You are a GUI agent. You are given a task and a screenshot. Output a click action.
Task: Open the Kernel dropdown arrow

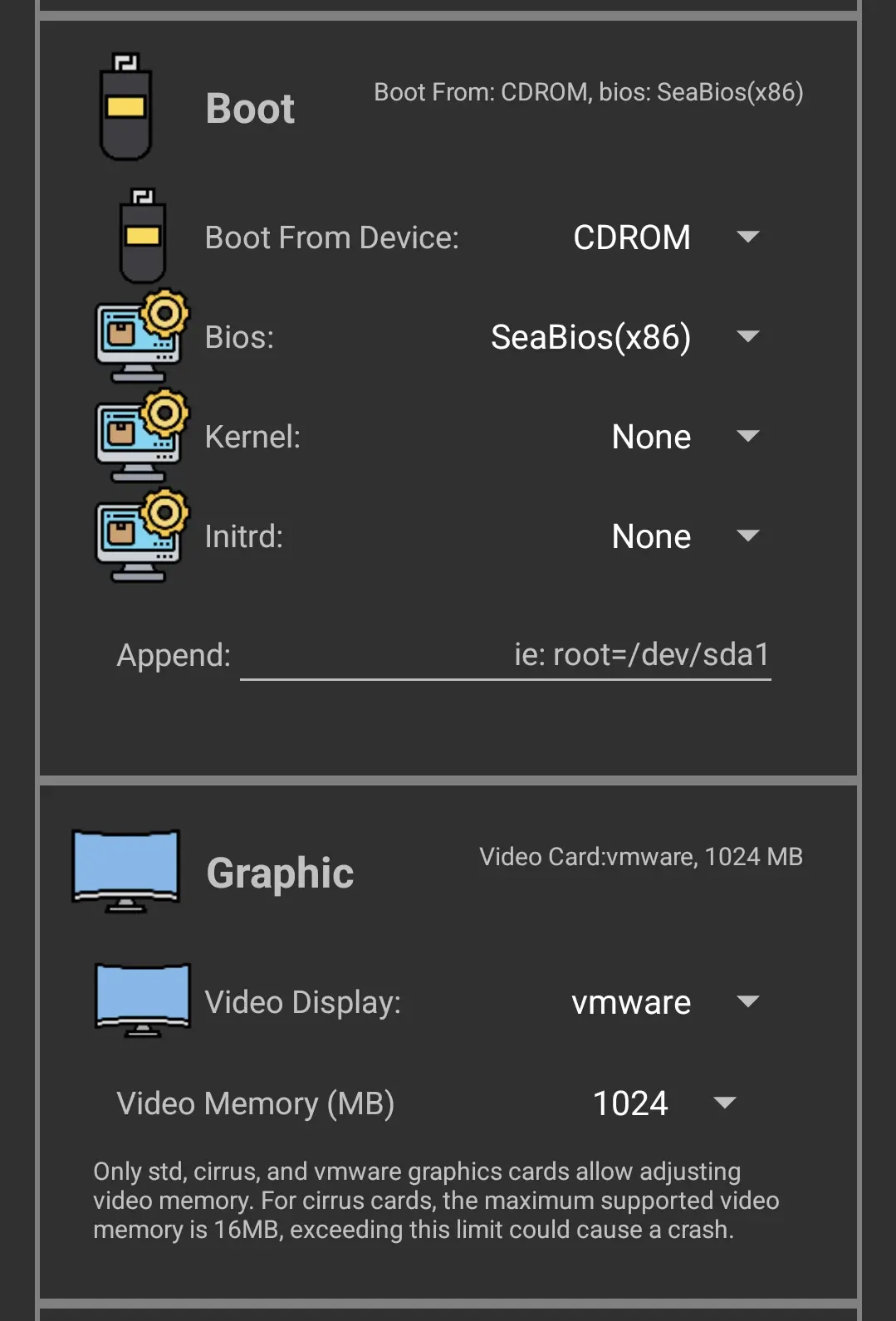748,437
